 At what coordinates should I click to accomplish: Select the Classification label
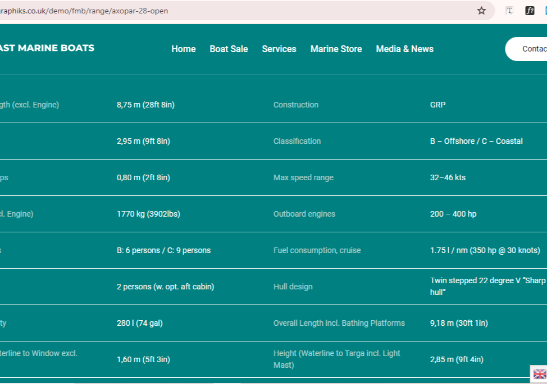point(297,141)
